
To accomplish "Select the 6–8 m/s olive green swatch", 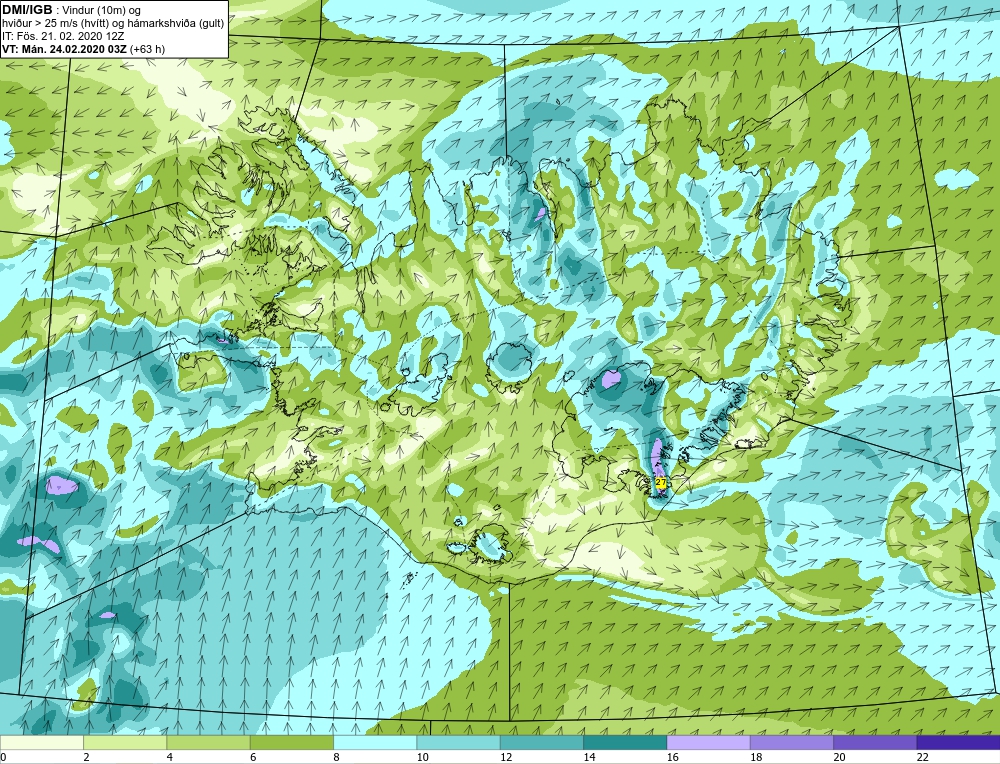I will pyautogui.click(x=291, y=742).
